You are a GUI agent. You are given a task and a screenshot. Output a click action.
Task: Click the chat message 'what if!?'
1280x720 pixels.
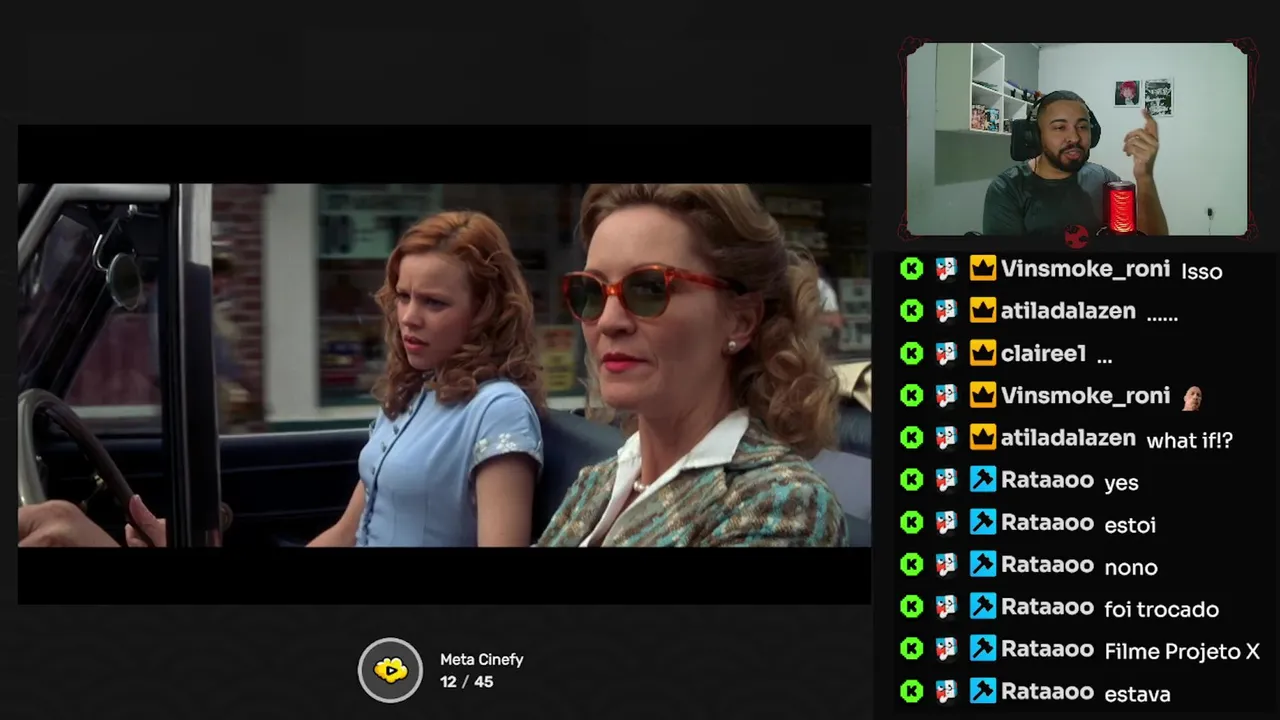click(x=1189, y=440)
